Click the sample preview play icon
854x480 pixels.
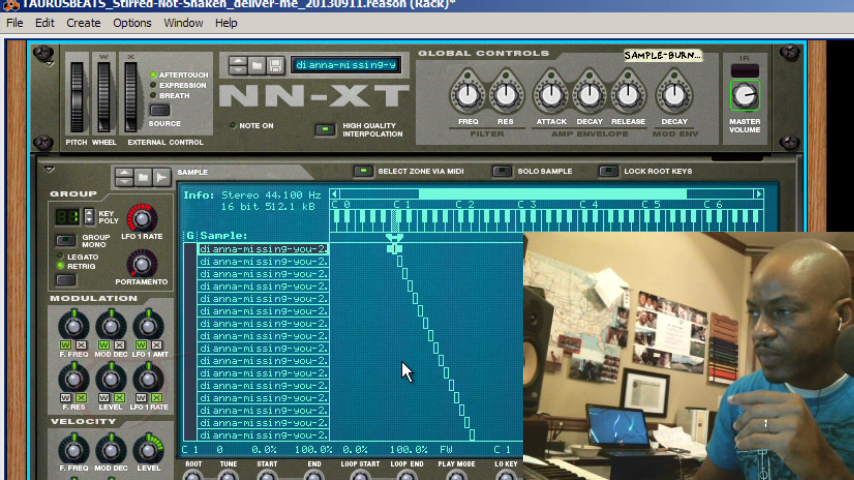161,178
